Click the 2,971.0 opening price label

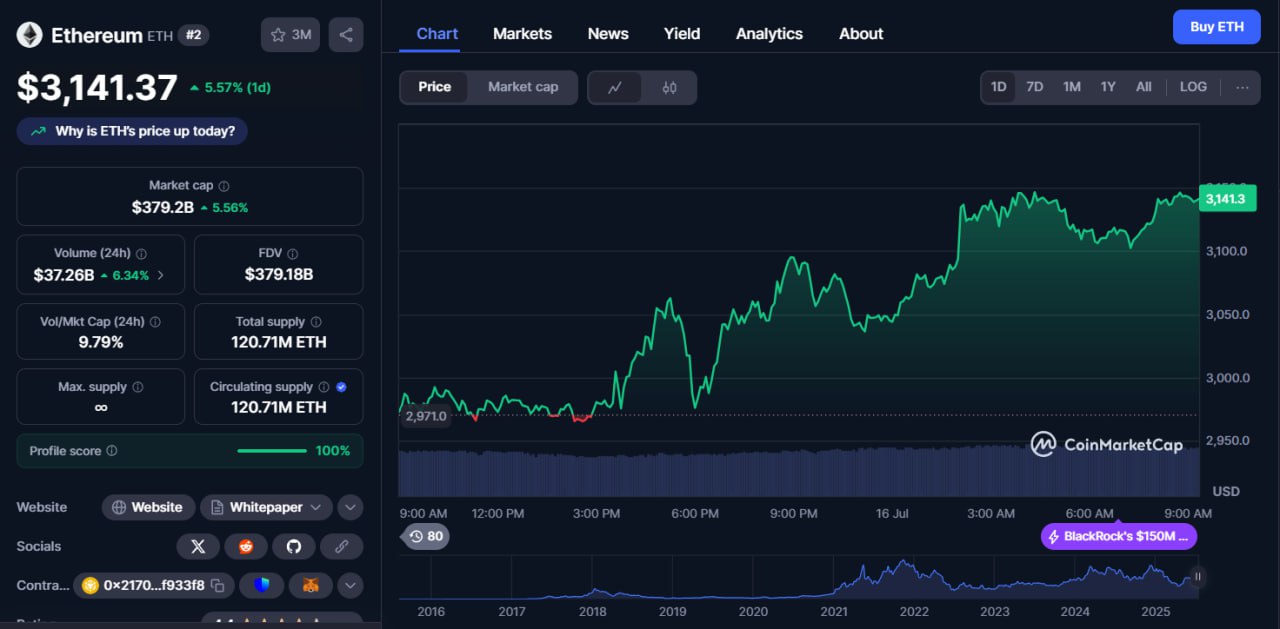(x=426, y=416)
